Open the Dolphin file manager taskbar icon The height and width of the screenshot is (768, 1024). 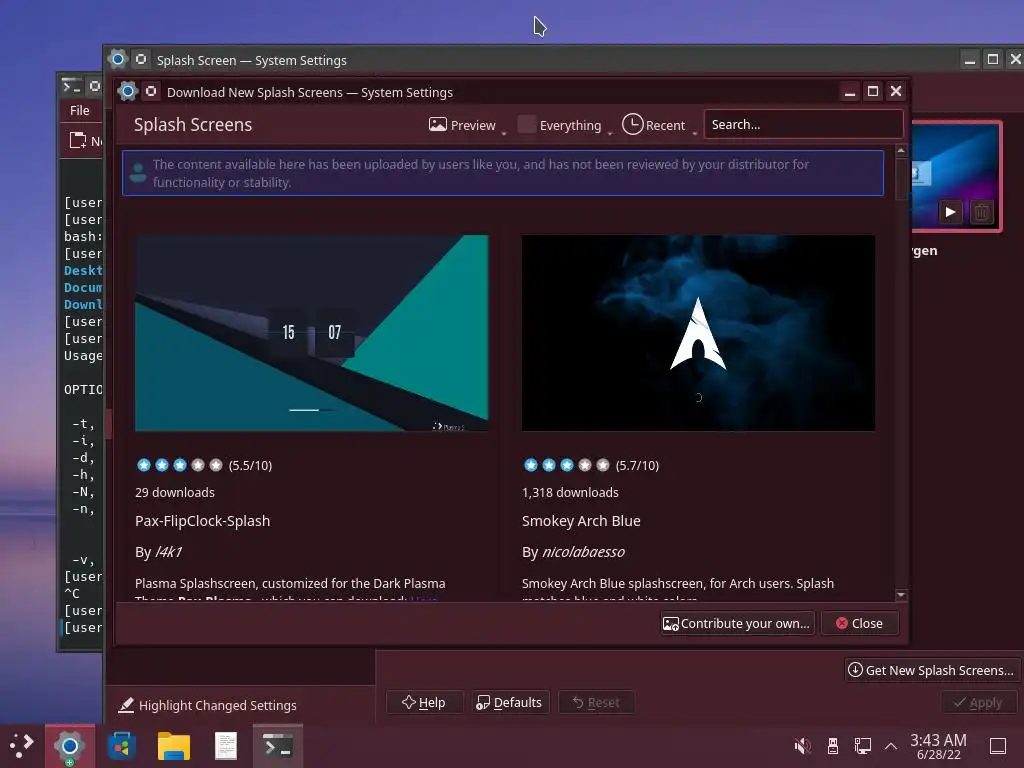coord(174,746)
